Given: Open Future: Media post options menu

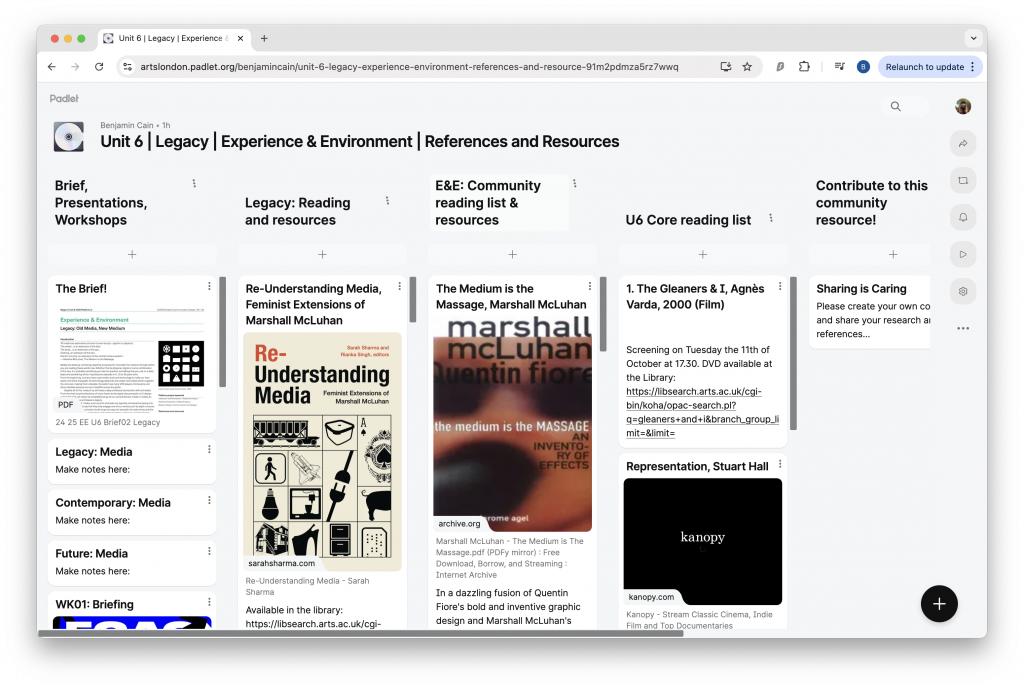Looking at the screenshot, I should point(209,551).
